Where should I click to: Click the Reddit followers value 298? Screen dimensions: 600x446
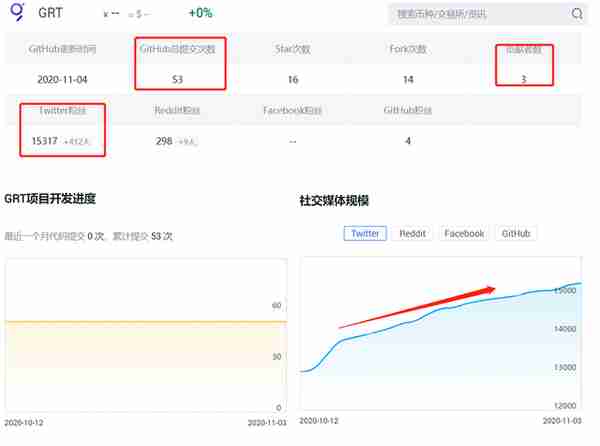164,141
